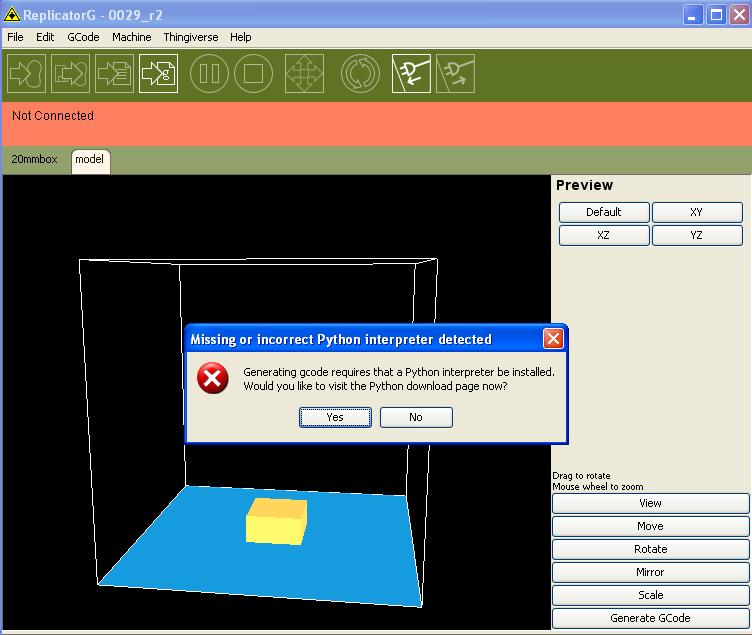Click the Not Connected status text
The width and height of the screenshot is (752, 635).
pyautogui.click(x=53, y=116)
